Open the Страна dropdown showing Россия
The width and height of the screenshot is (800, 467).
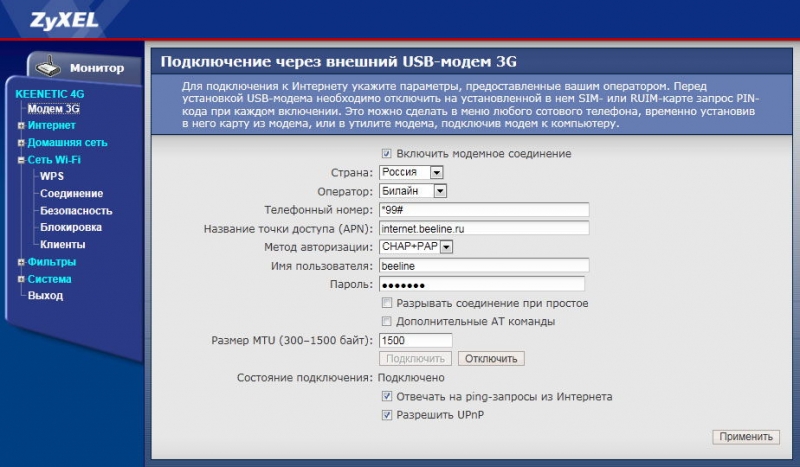[411, 173]
